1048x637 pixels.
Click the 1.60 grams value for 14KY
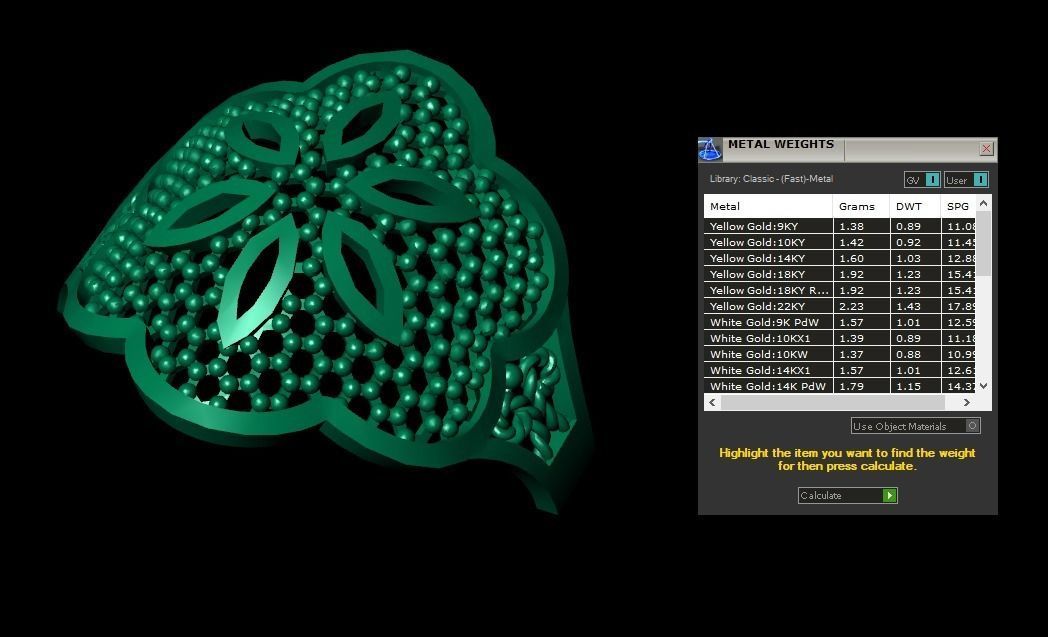coord(852,258)
